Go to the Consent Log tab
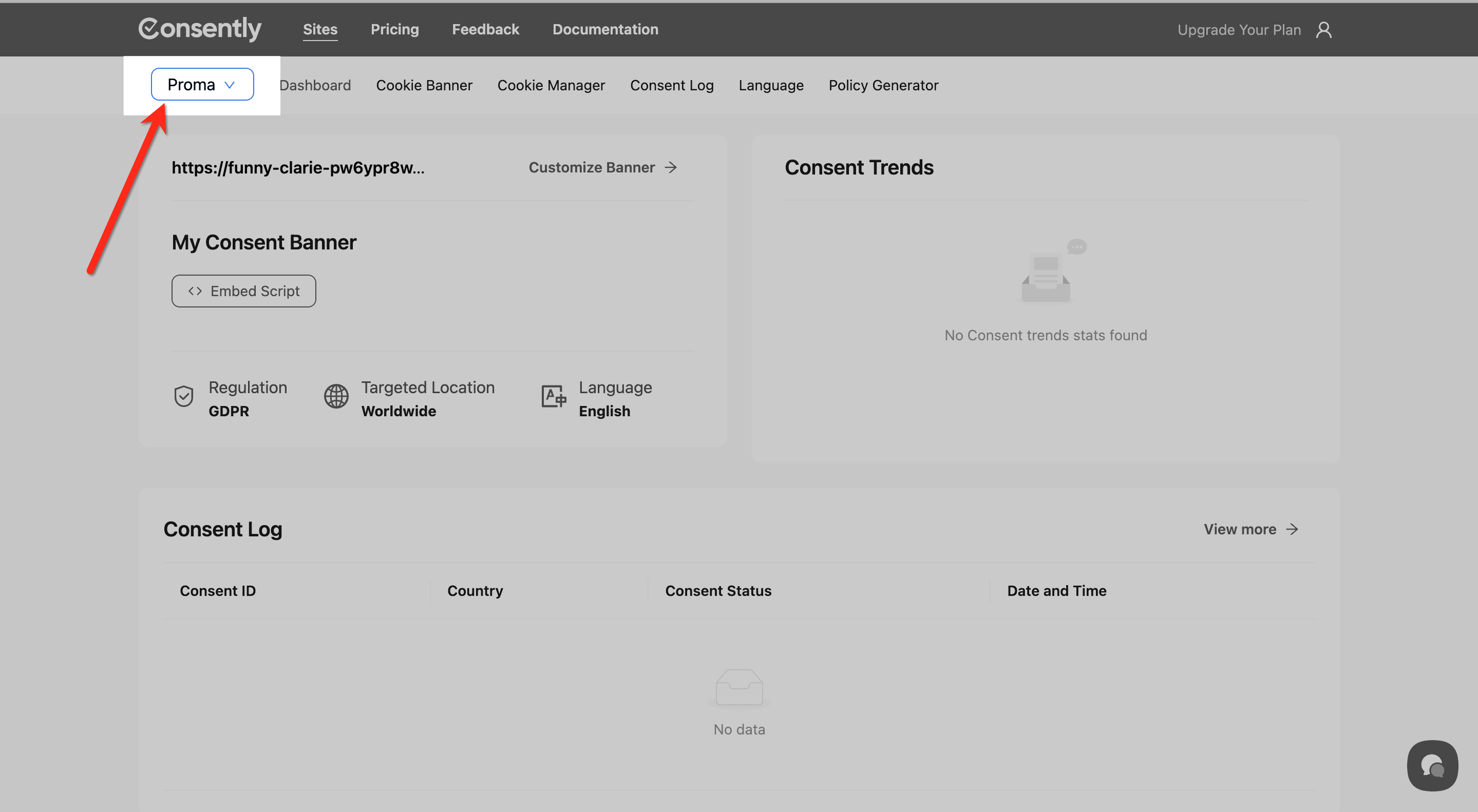 (671, 85)
